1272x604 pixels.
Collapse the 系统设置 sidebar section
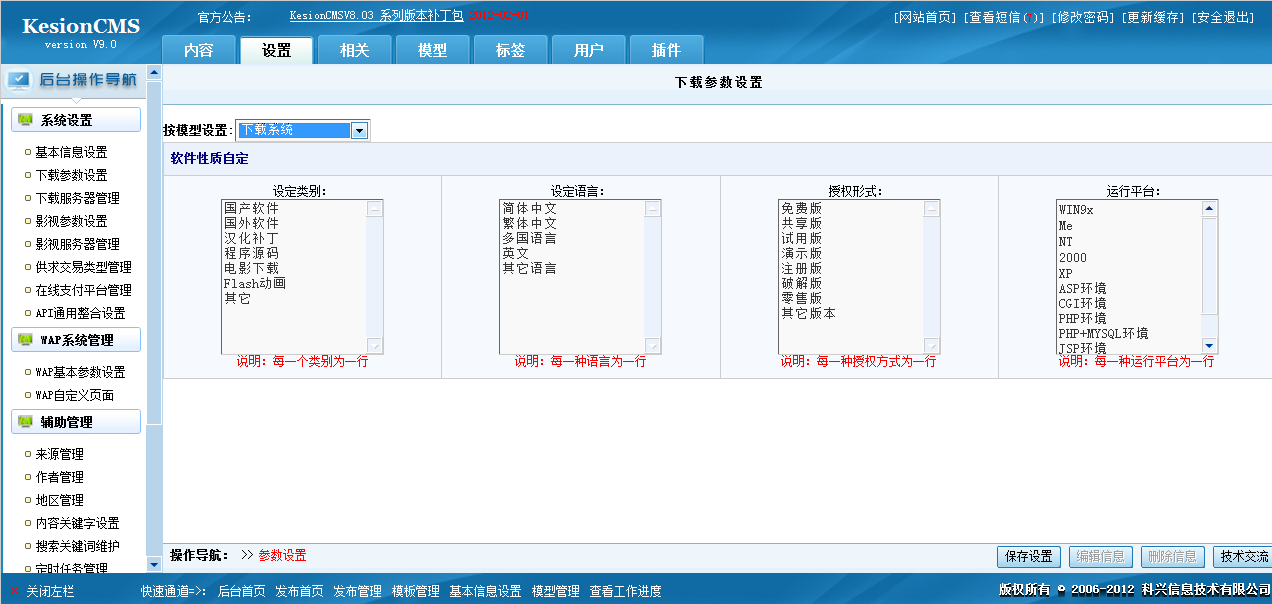click(x=76, y=120)
